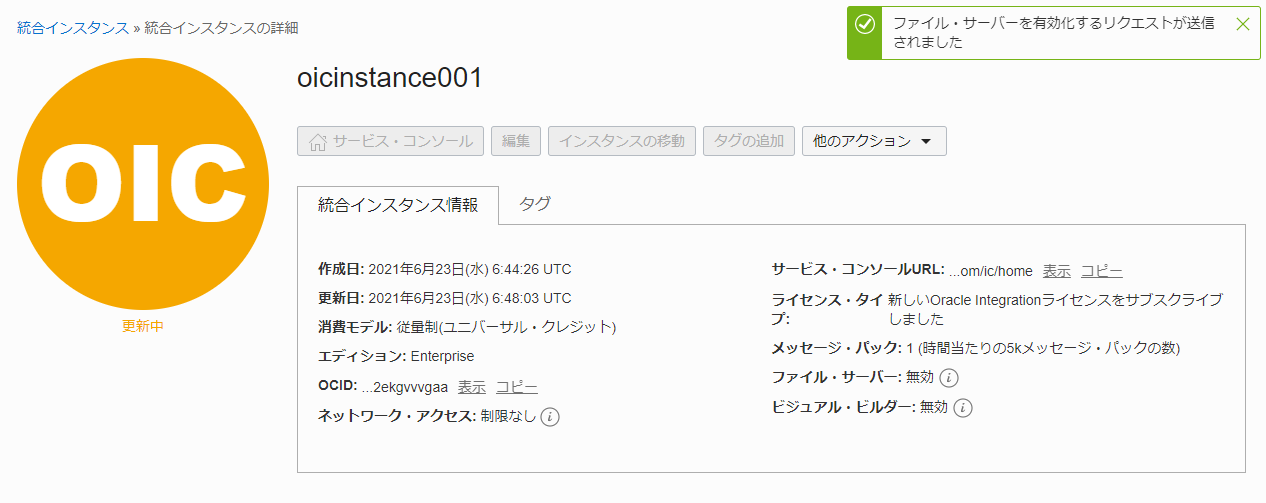1266x503 pixels.
Task: Click the info icon beside ビジュアル・ビルダー
Action: coord(963,407)
